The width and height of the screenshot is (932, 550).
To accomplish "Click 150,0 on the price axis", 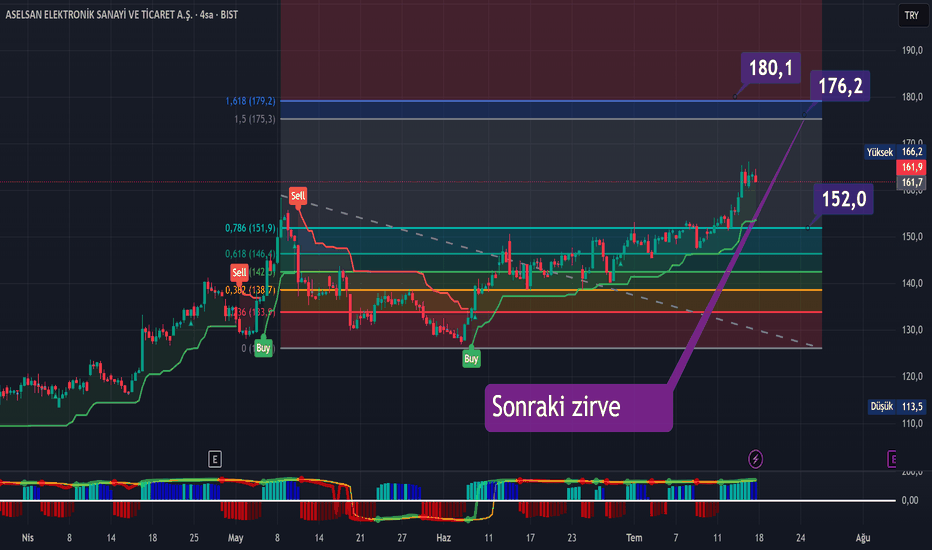I will [912, 237].
